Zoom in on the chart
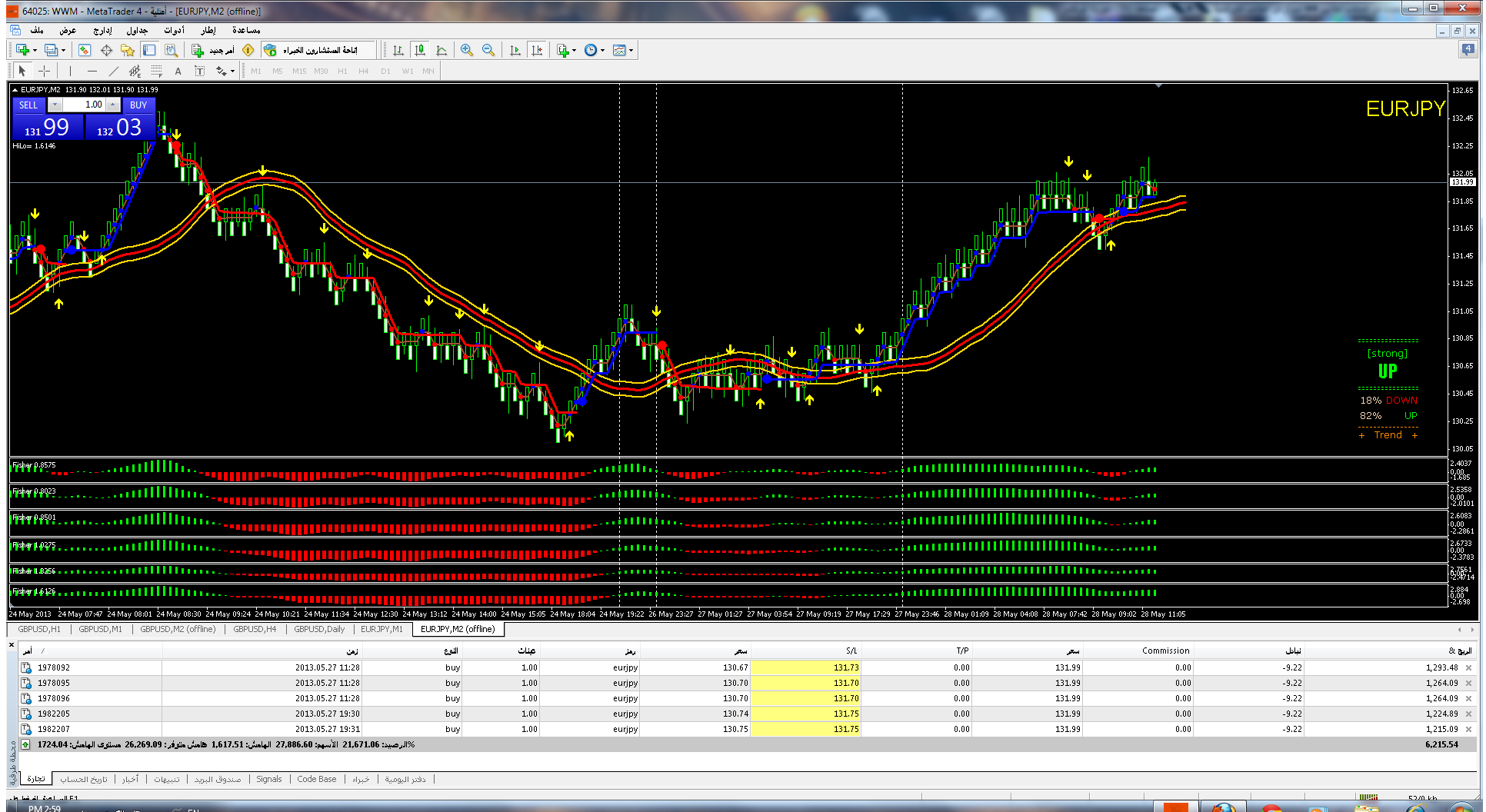 tap(467, 50)
